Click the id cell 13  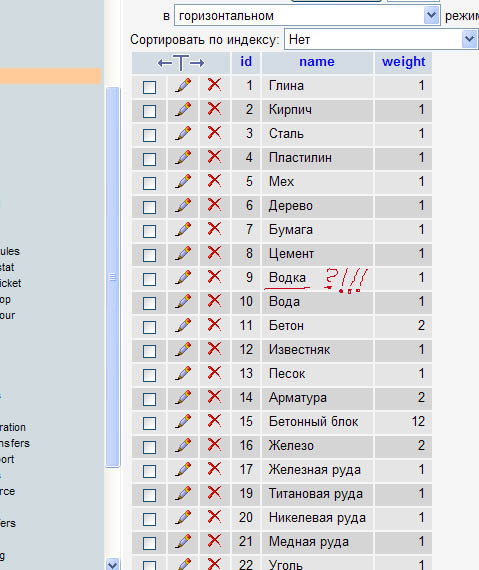[x=246, y=374]
